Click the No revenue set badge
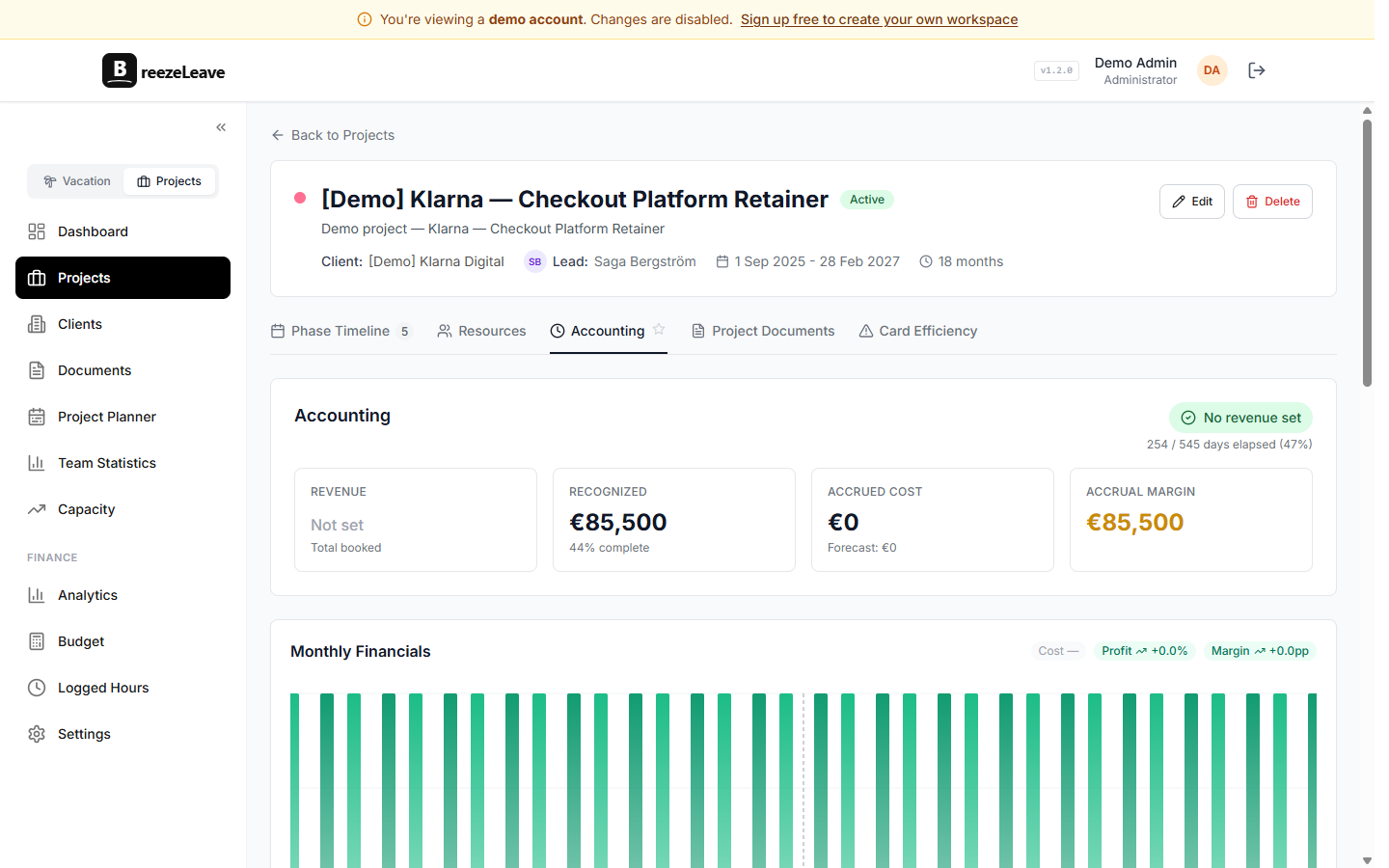This screenshot has height=868, width=1389. coord(1240,418)
